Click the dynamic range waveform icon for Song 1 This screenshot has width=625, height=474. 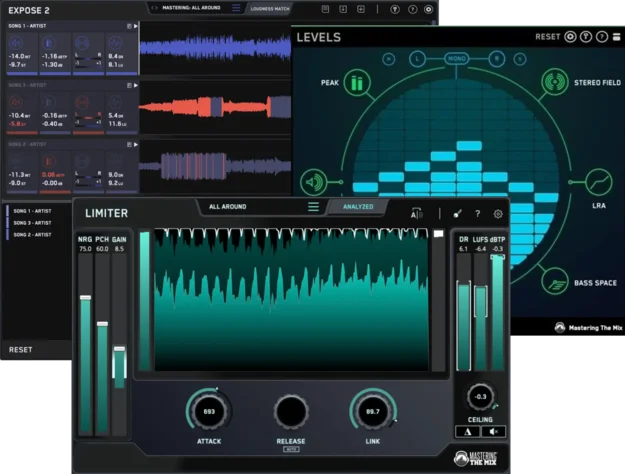[x=115, y=43]
